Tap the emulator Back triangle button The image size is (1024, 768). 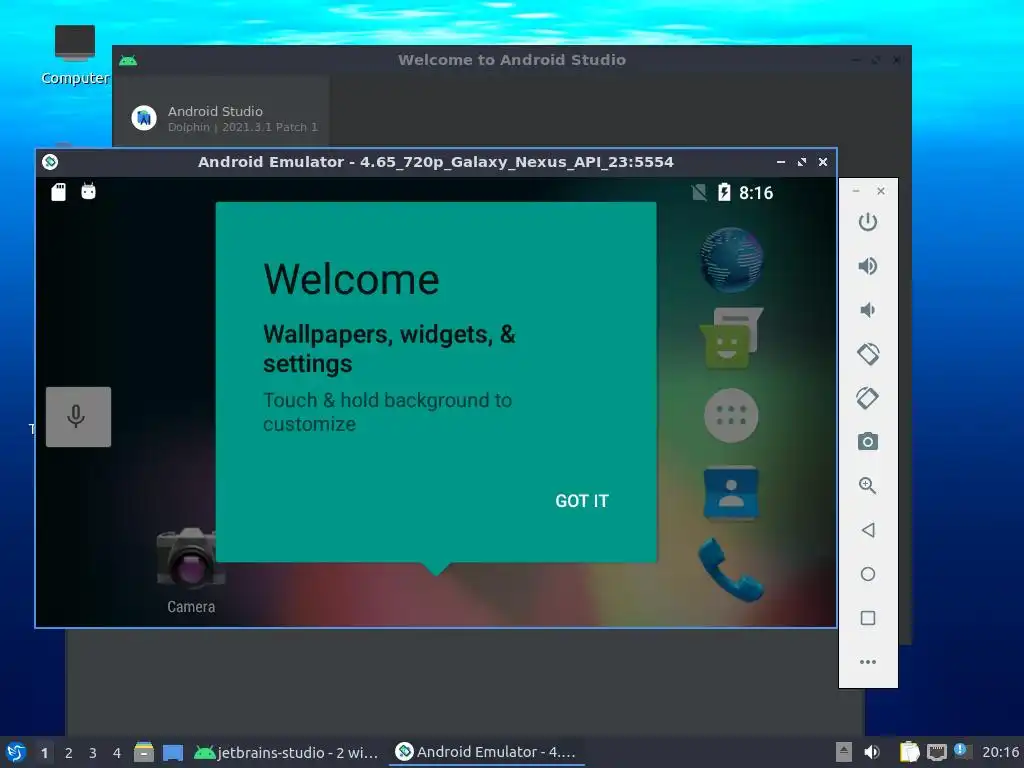point(867,530)
